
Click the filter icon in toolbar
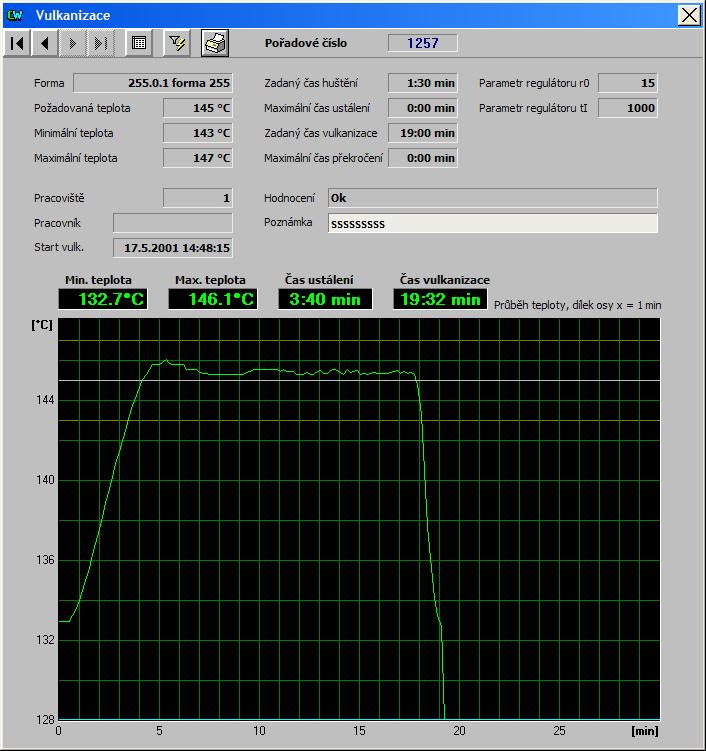point(177,43)
